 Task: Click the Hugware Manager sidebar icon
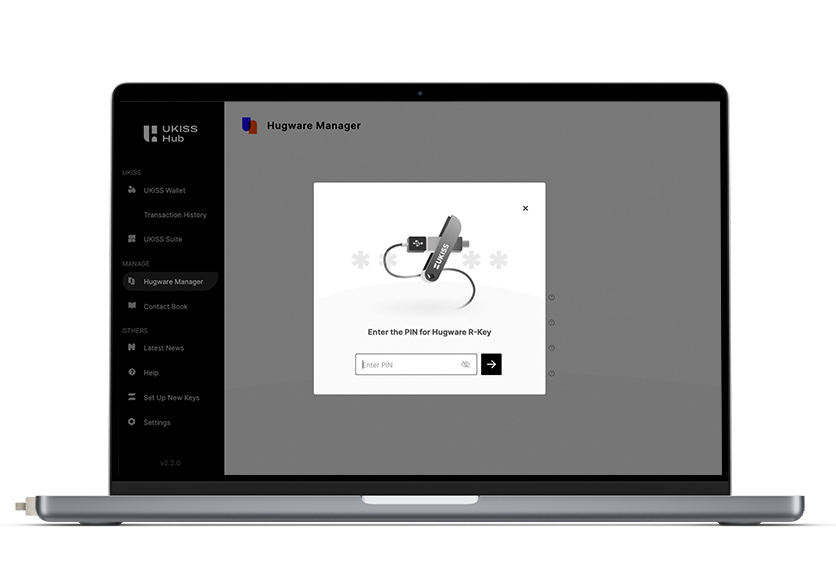[x=132, y=281]
